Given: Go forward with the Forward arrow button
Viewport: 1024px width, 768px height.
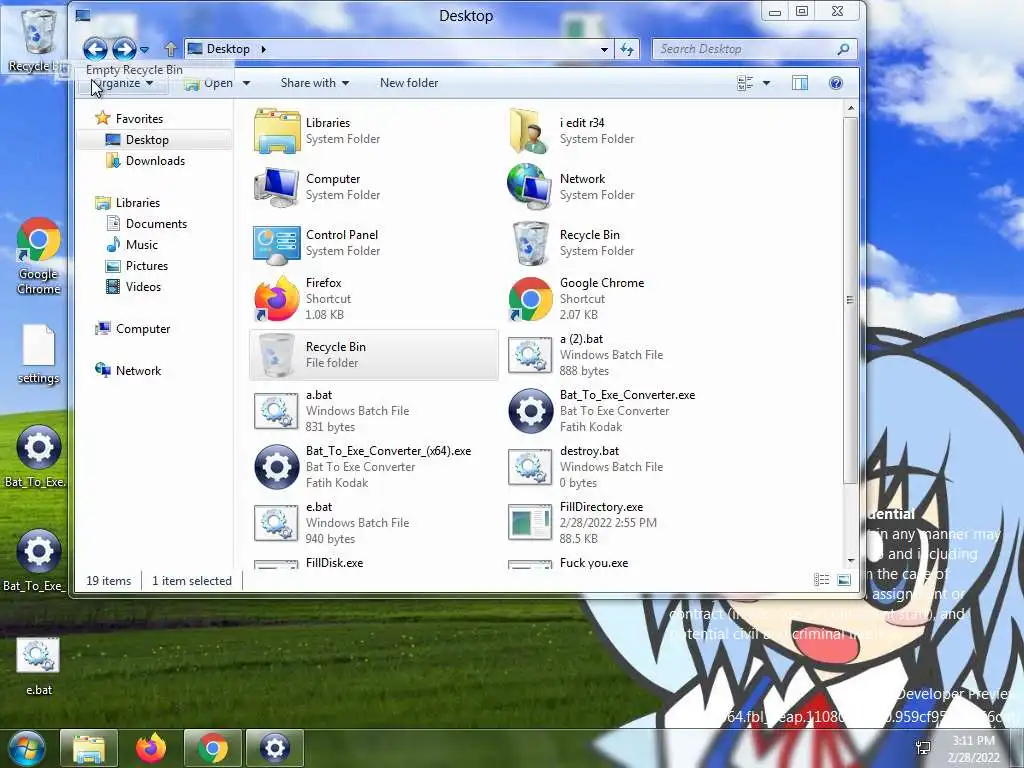Looking at the screenshot, I should point(124,49).
